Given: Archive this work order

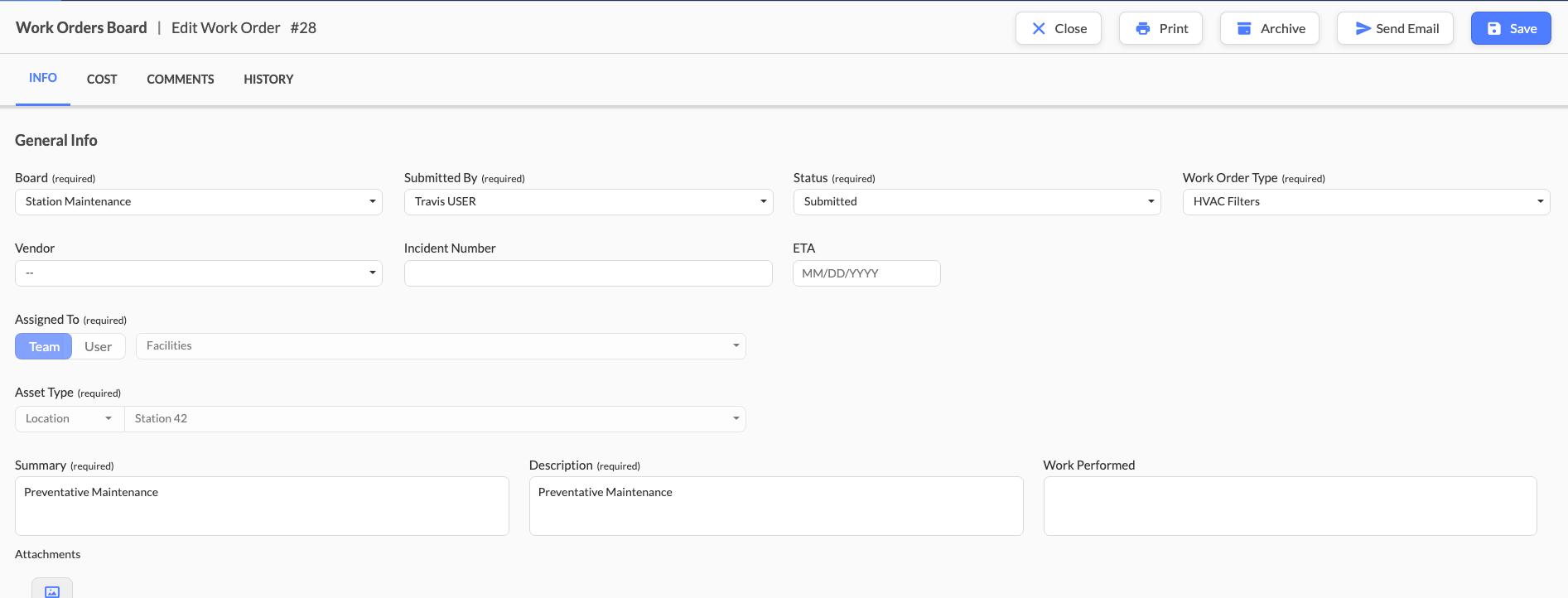Looking at the screenshot, I should (1269, 28).
